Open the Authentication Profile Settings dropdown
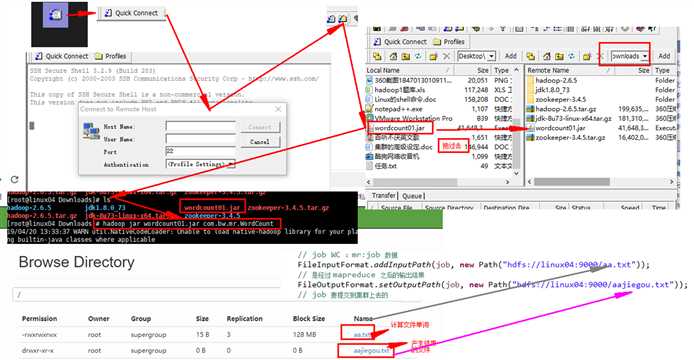694x360 pixels. tap(200, 164)
